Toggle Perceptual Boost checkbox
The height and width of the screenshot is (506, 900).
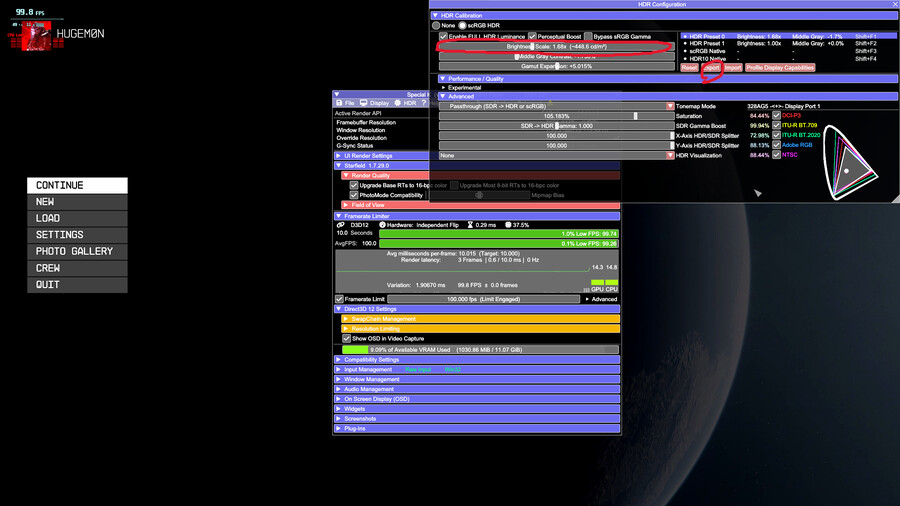[x=532, y=36]
